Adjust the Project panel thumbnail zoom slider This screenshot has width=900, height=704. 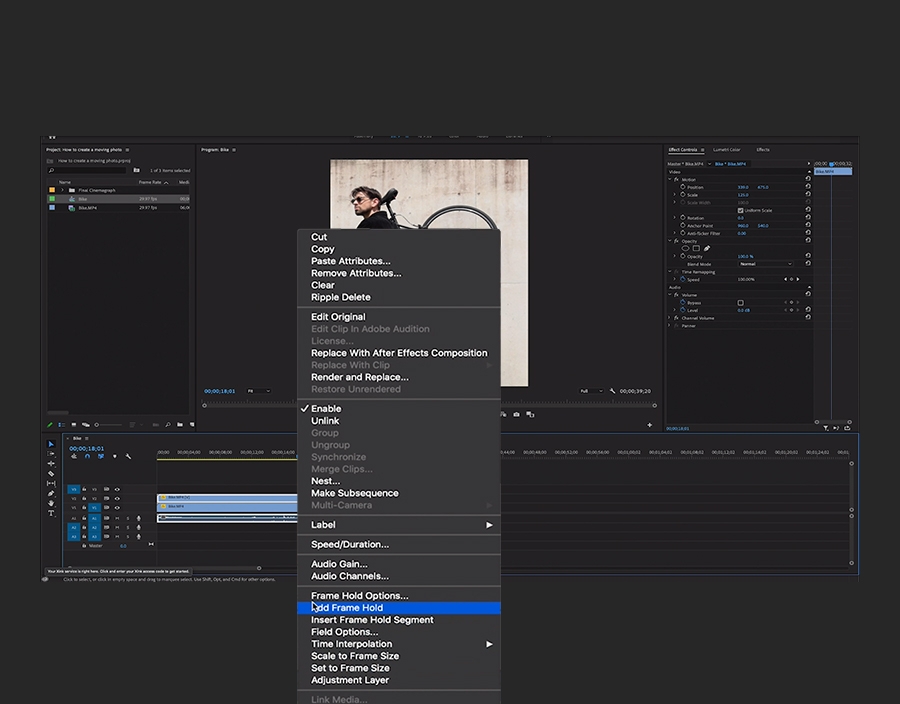click(108, 425)
